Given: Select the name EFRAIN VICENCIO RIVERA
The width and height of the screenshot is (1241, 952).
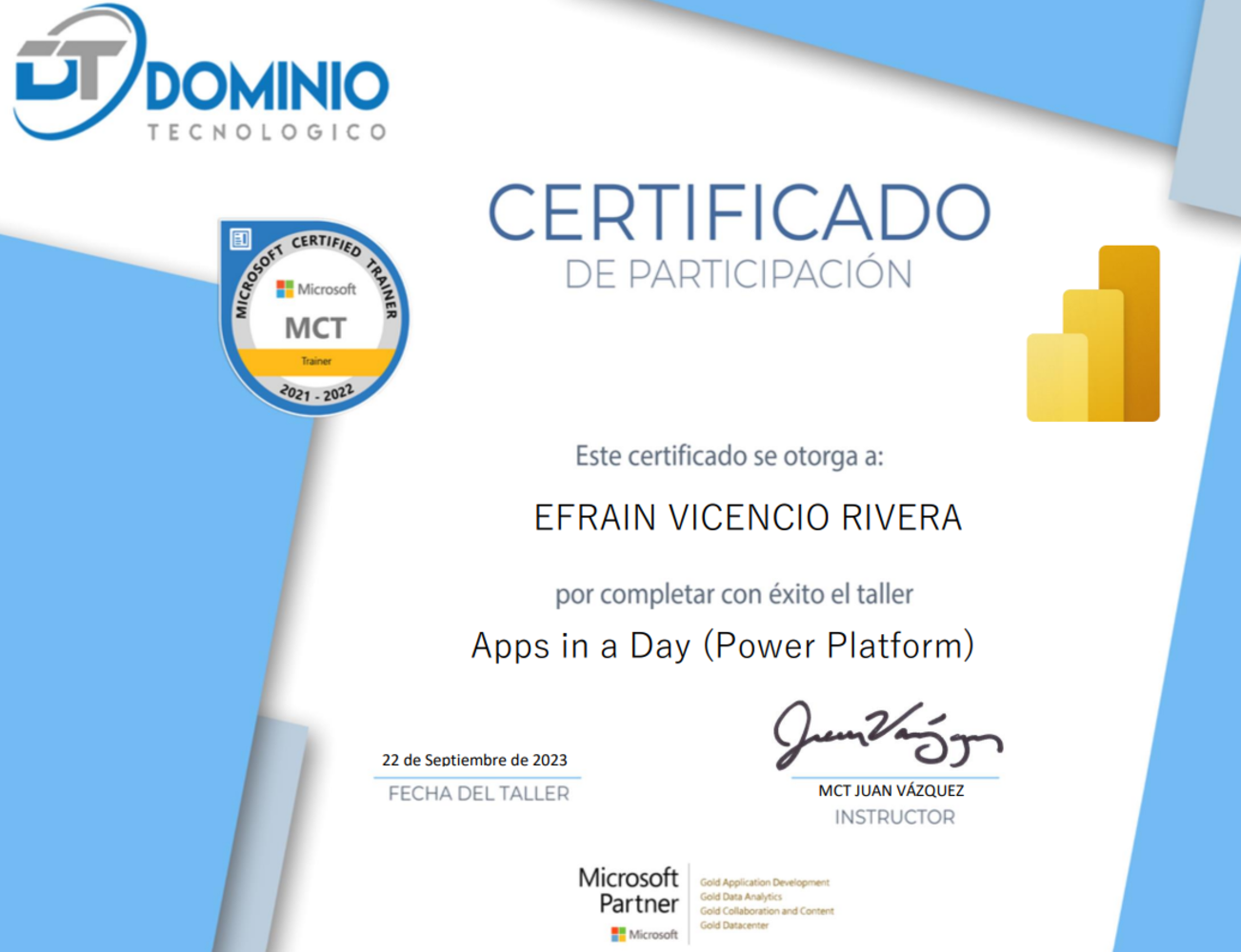Looking at the screenshot, I should [x=748, y=518].
